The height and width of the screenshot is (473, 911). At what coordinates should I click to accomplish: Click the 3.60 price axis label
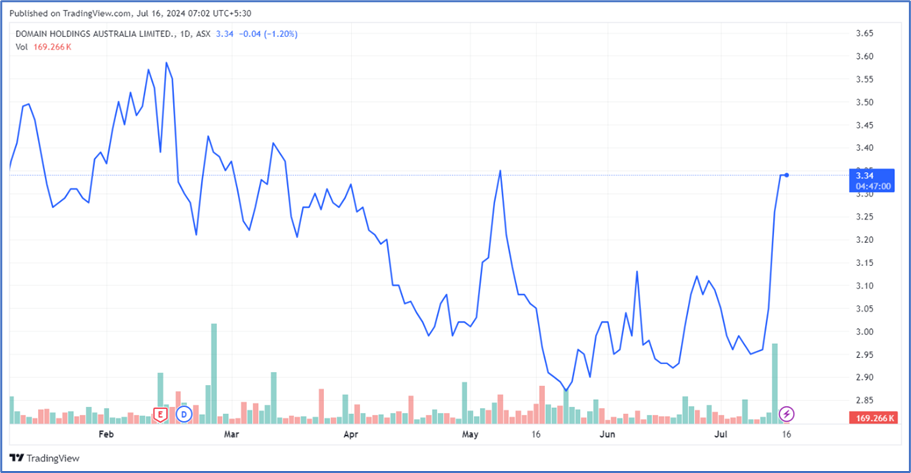coord(865,56)
